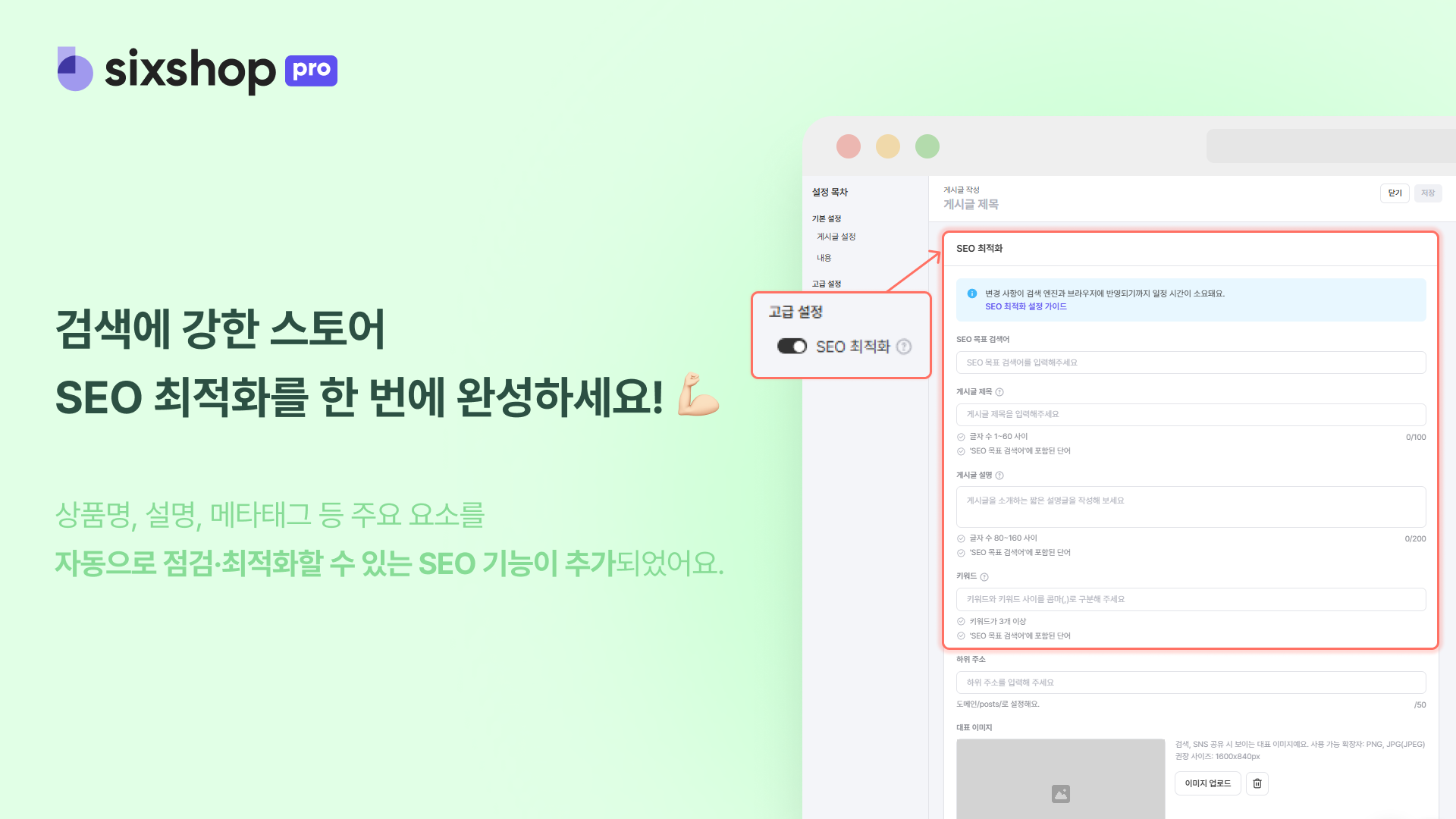Click help icon next to SEO 최적화 toggle
1456x819 pixels.
coord(904,347)
